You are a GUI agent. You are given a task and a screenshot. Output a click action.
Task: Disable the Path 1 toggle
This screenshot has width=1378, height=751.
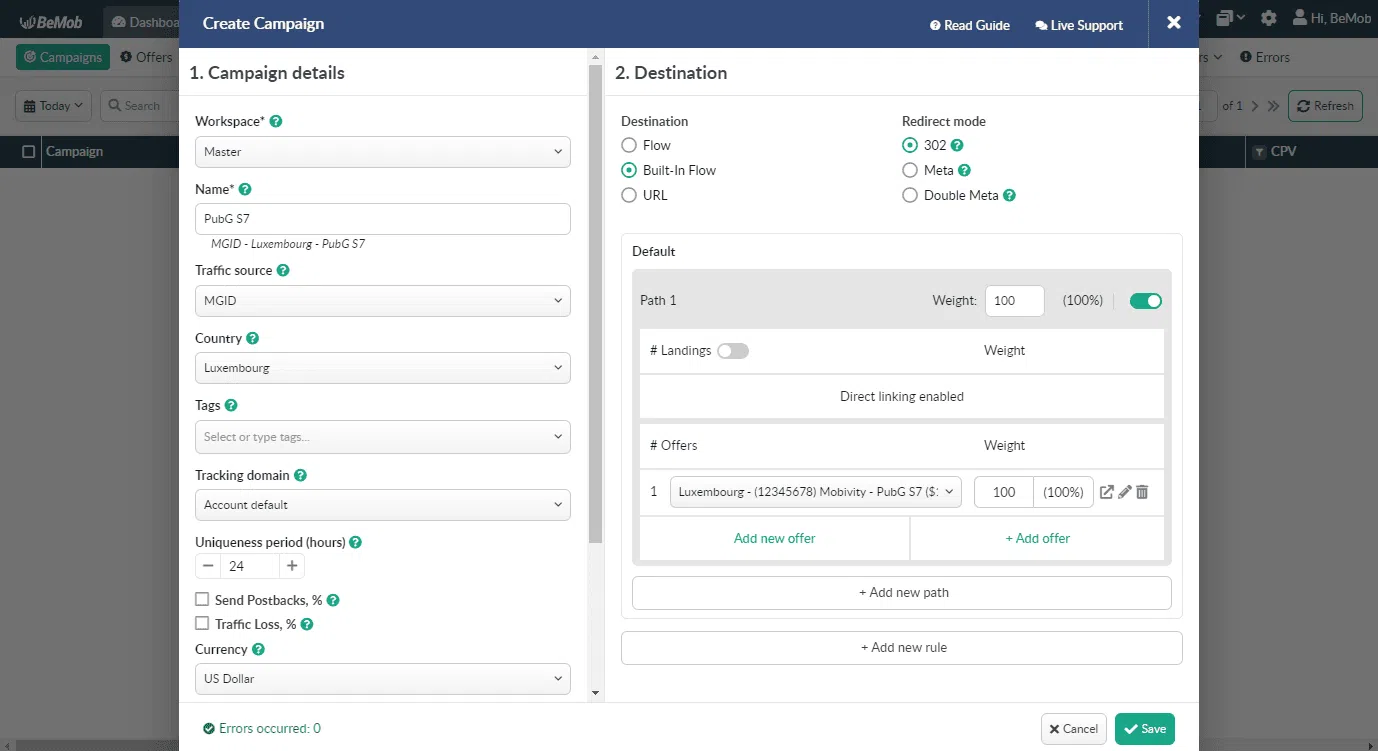tap(1146, 301)
